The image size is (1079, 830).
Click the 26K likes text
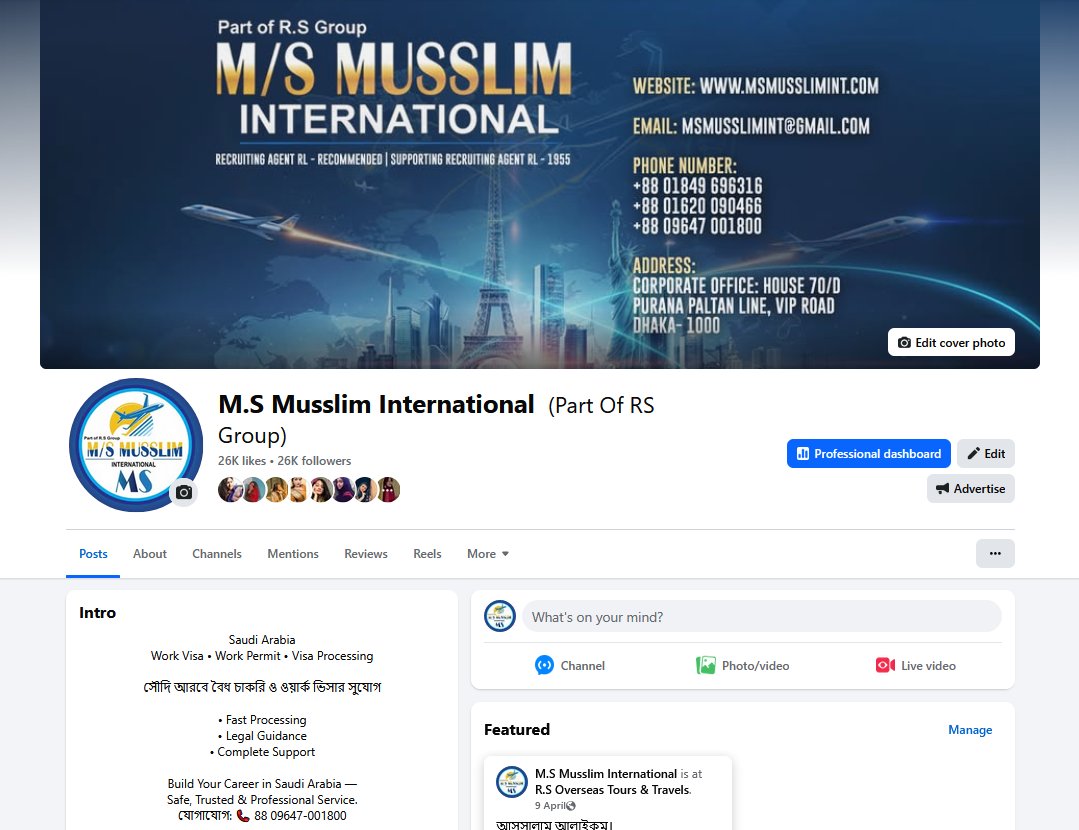pos(242,460)
